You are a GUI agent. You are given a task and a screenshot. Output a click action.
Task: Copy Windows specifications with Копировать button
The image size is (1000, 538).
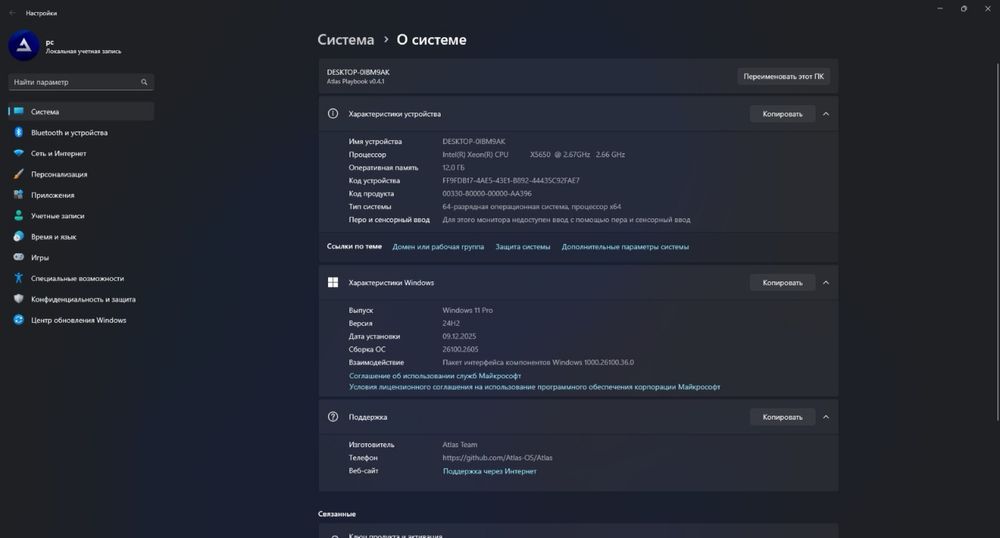click(783, 282)
